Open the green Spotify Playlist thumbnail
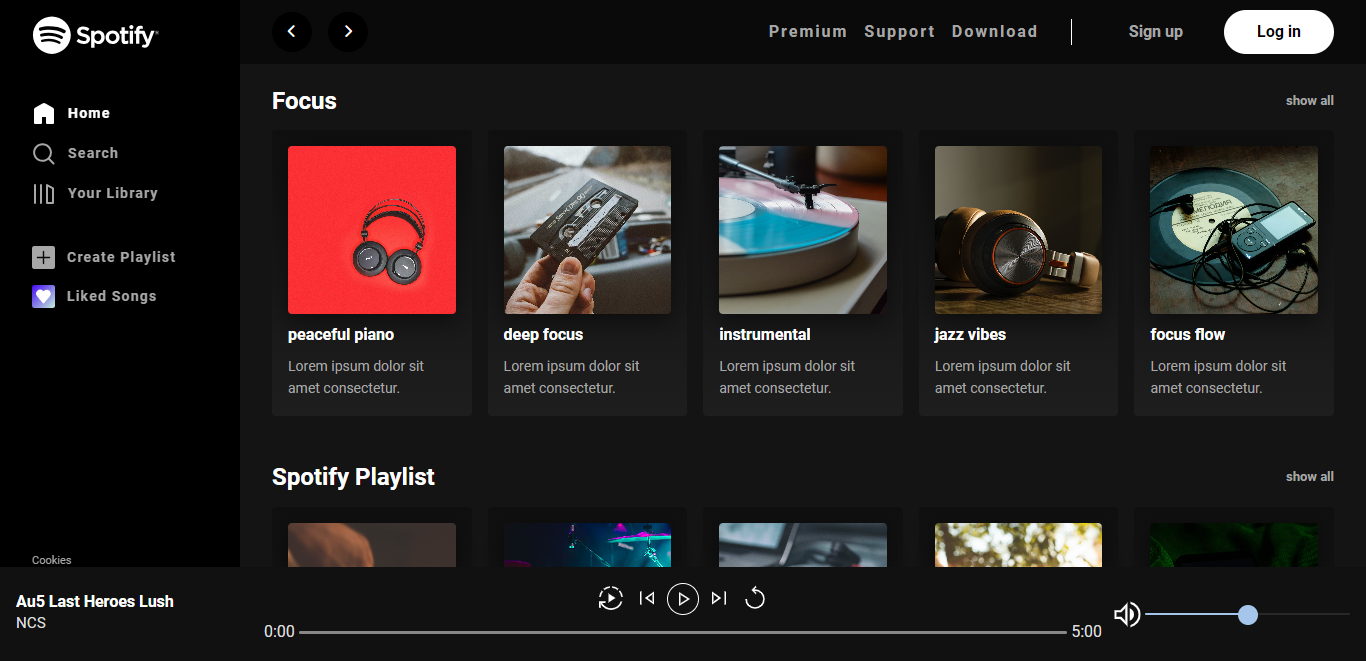Image resolution: width=1366 pixels, height=661 pixels. pos(1234,545)
